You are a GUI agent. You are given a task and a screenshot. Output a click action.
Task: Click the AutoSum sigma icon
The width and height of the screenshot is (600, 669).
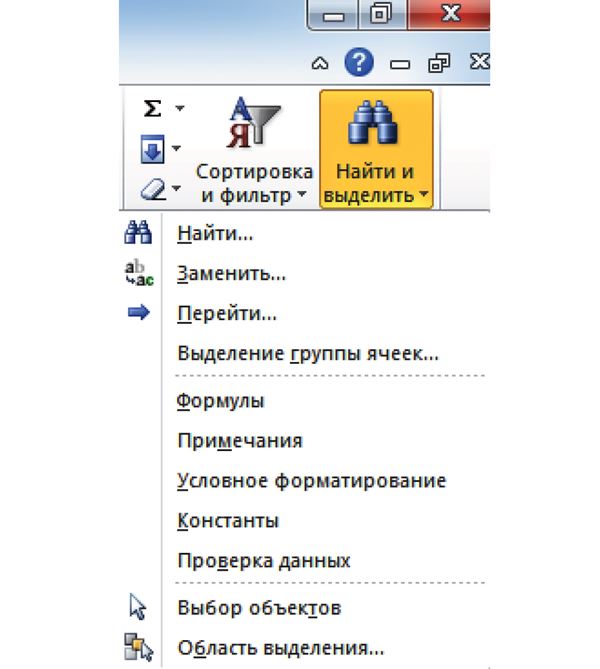click(x=152, y=108)
